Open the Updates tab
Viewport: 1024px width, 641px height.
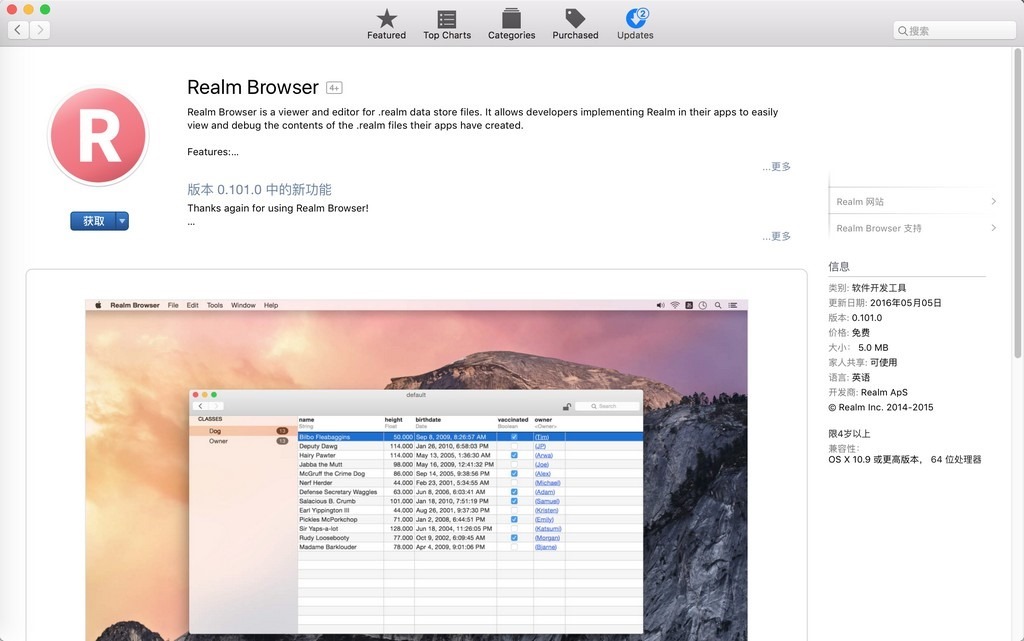click(x=635, y=25)
